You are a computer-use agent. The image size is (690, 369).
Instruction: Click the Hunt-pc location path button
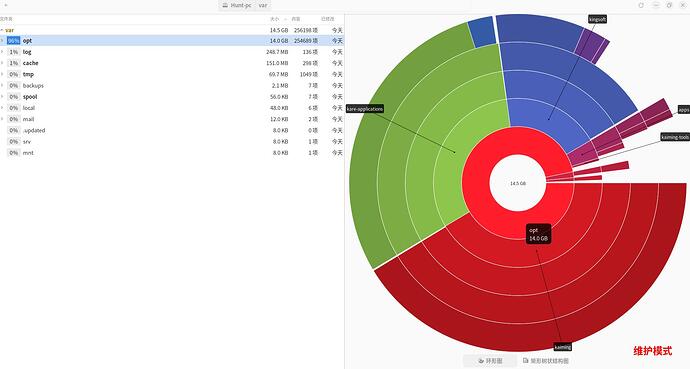237,5
